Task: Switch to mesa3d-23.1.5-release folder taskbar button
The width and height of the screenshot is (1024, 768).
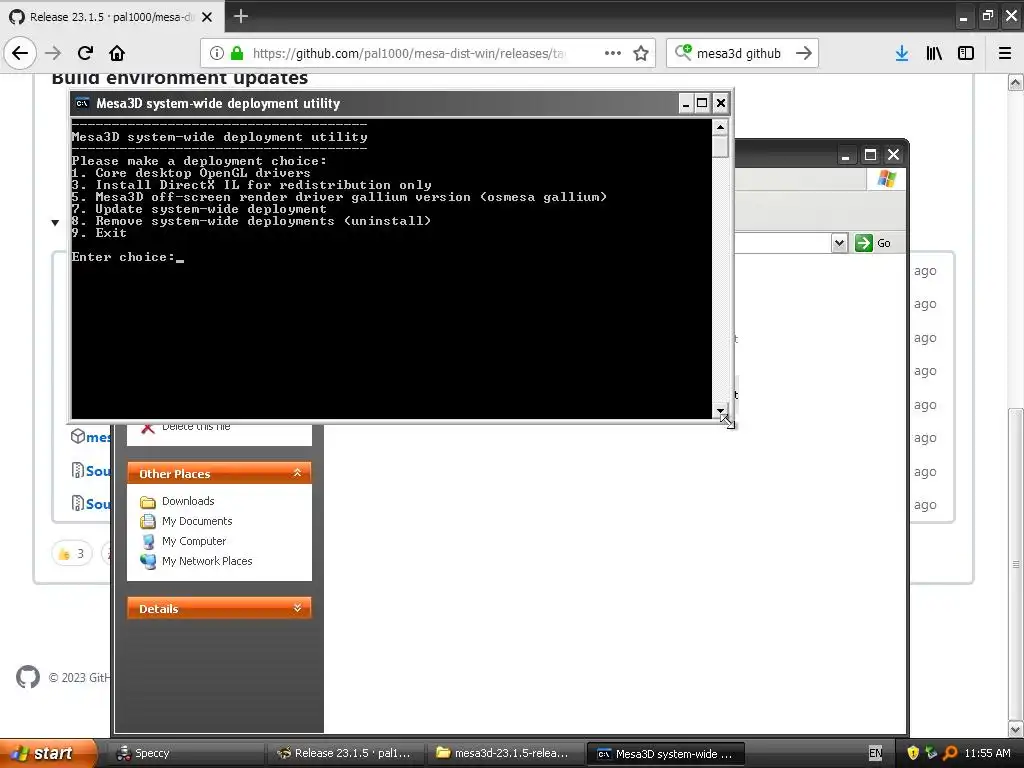Action: pos(505,754)
